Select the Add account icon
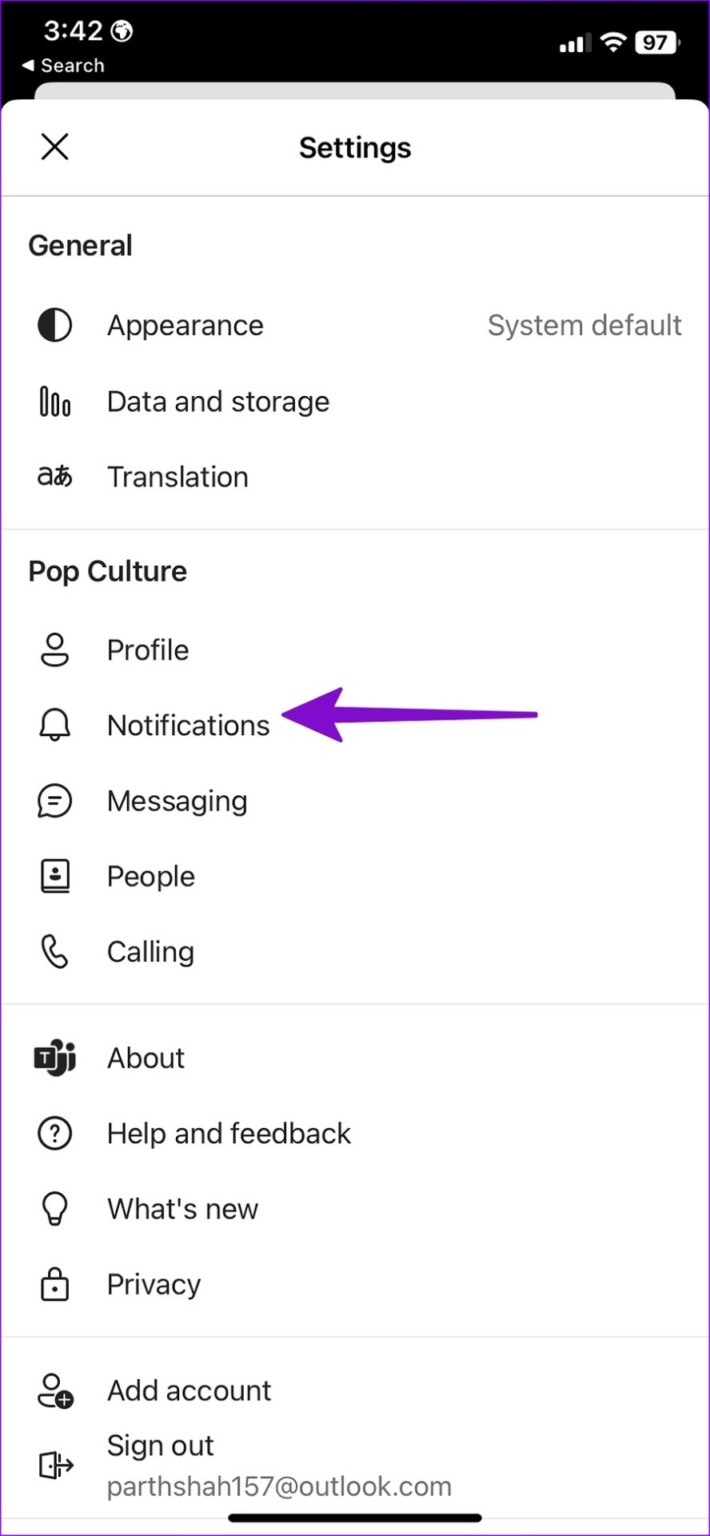This screenshot has height=1536, width=710. click(x=54, y=1390)
